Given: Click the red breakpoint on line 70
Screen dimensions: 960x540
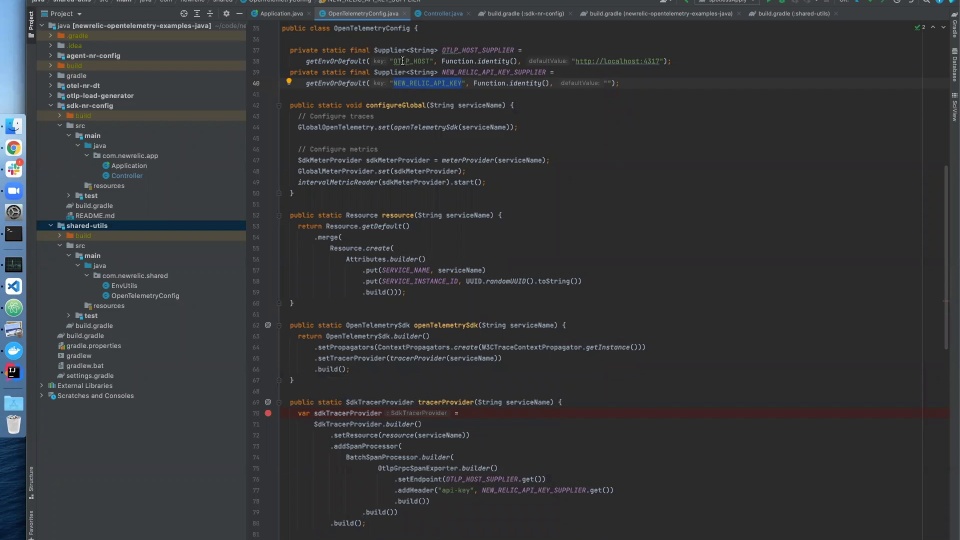Looking at the screenshot, I should [x=268, y=413].
